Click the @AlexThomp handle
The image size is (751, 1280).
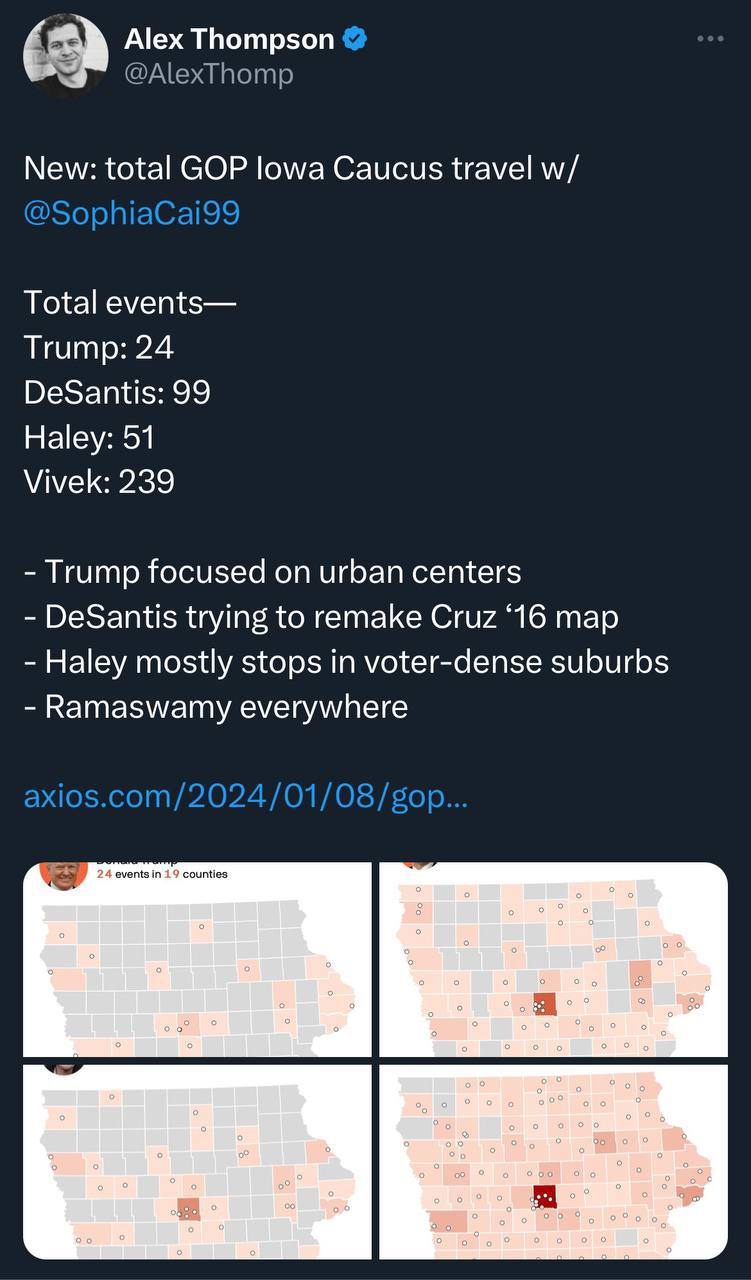tap(208, 75)
